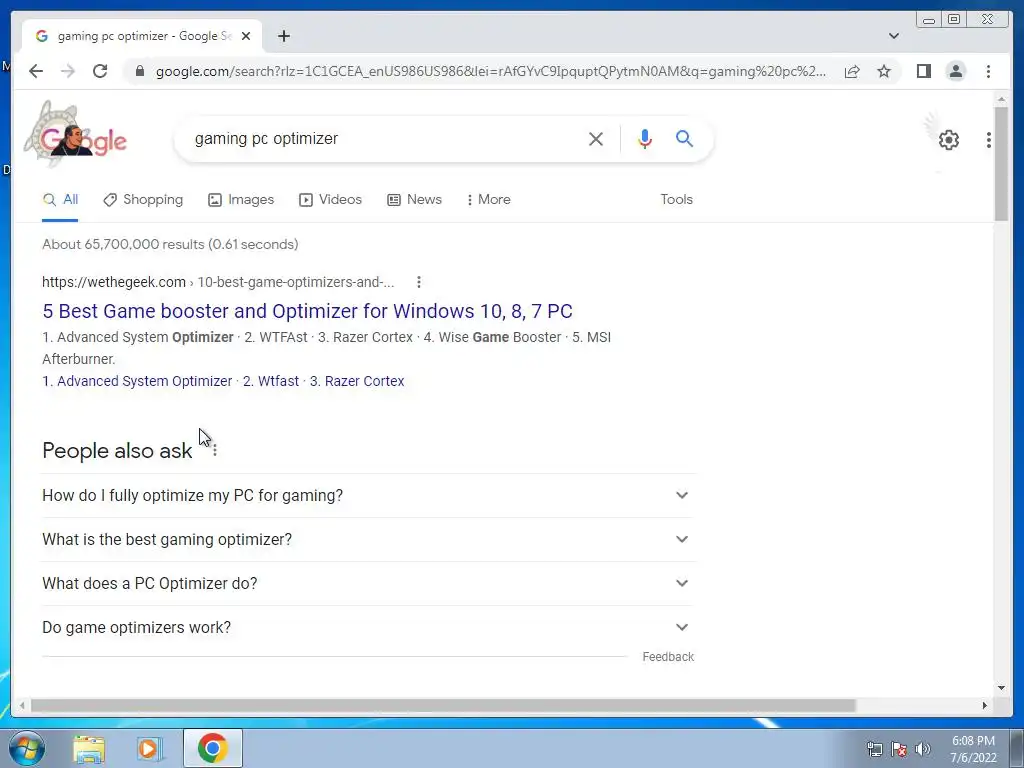Viewport: 1024px width, 768px height.
Task: Click the horizontal scrollbar thumb
Action: click(443, 705)
